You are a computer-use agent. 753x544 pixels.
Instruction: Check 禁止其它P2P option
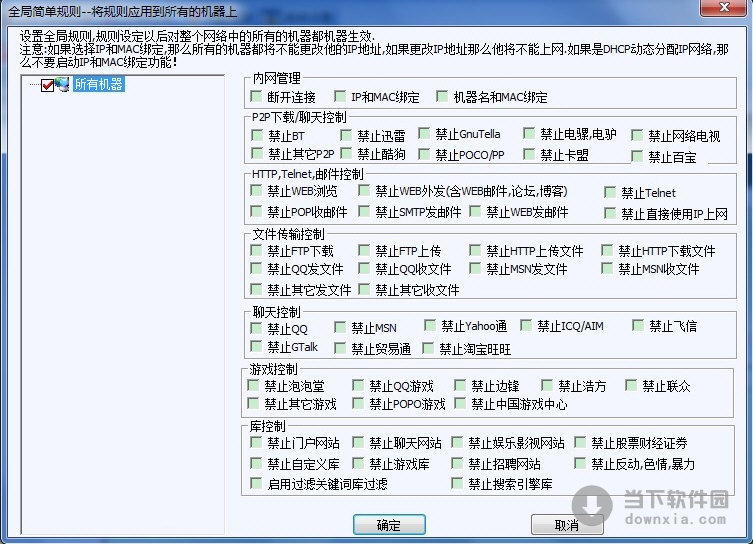257,154
